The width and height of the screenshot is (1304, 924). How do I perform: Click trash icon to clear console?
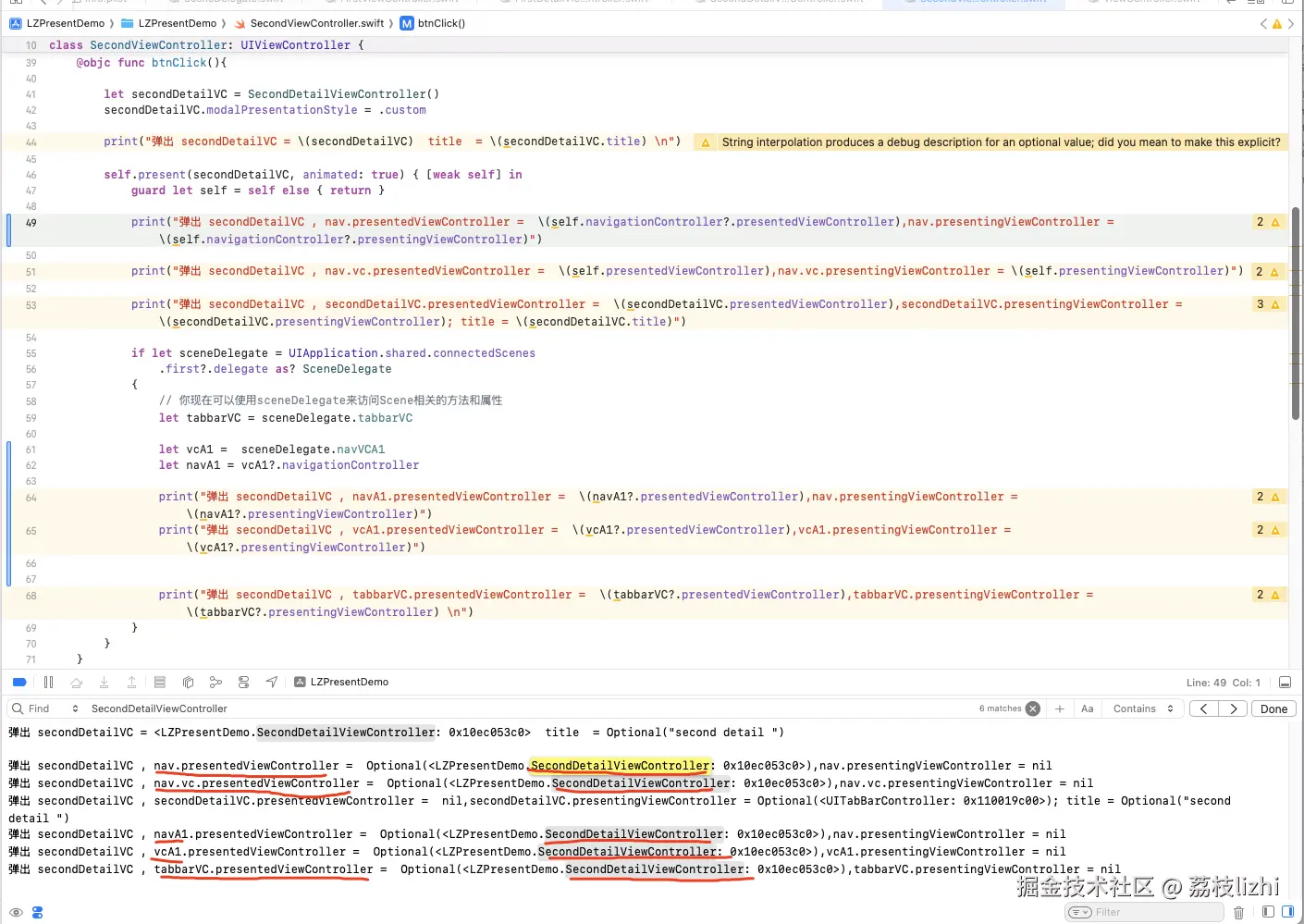1239,912
